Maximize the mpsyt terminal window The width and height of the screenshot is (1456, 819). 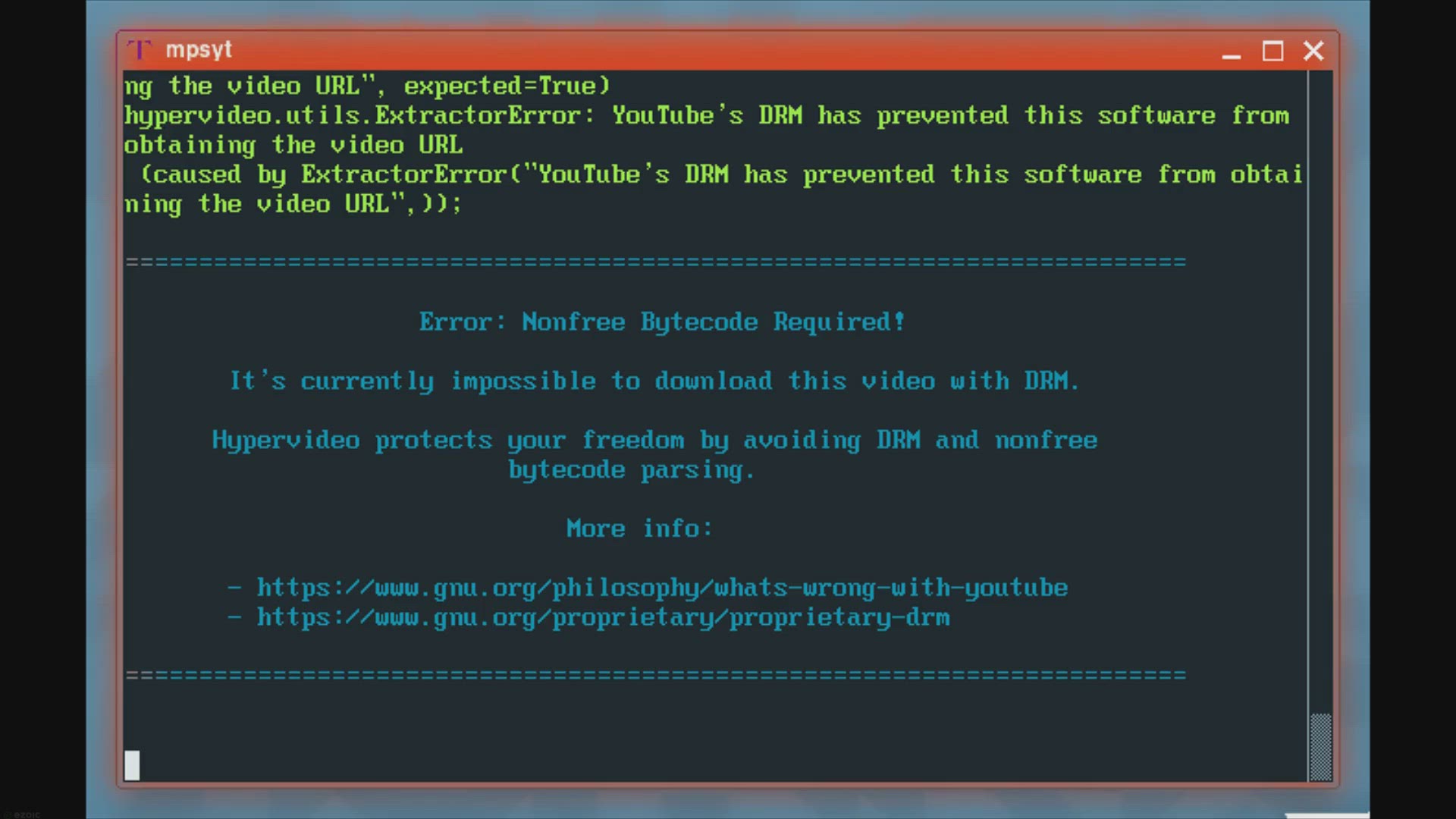(1272, 52)
